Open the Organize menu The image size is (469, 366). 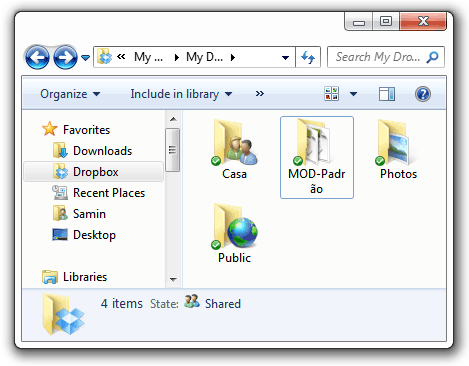point(70,94)
